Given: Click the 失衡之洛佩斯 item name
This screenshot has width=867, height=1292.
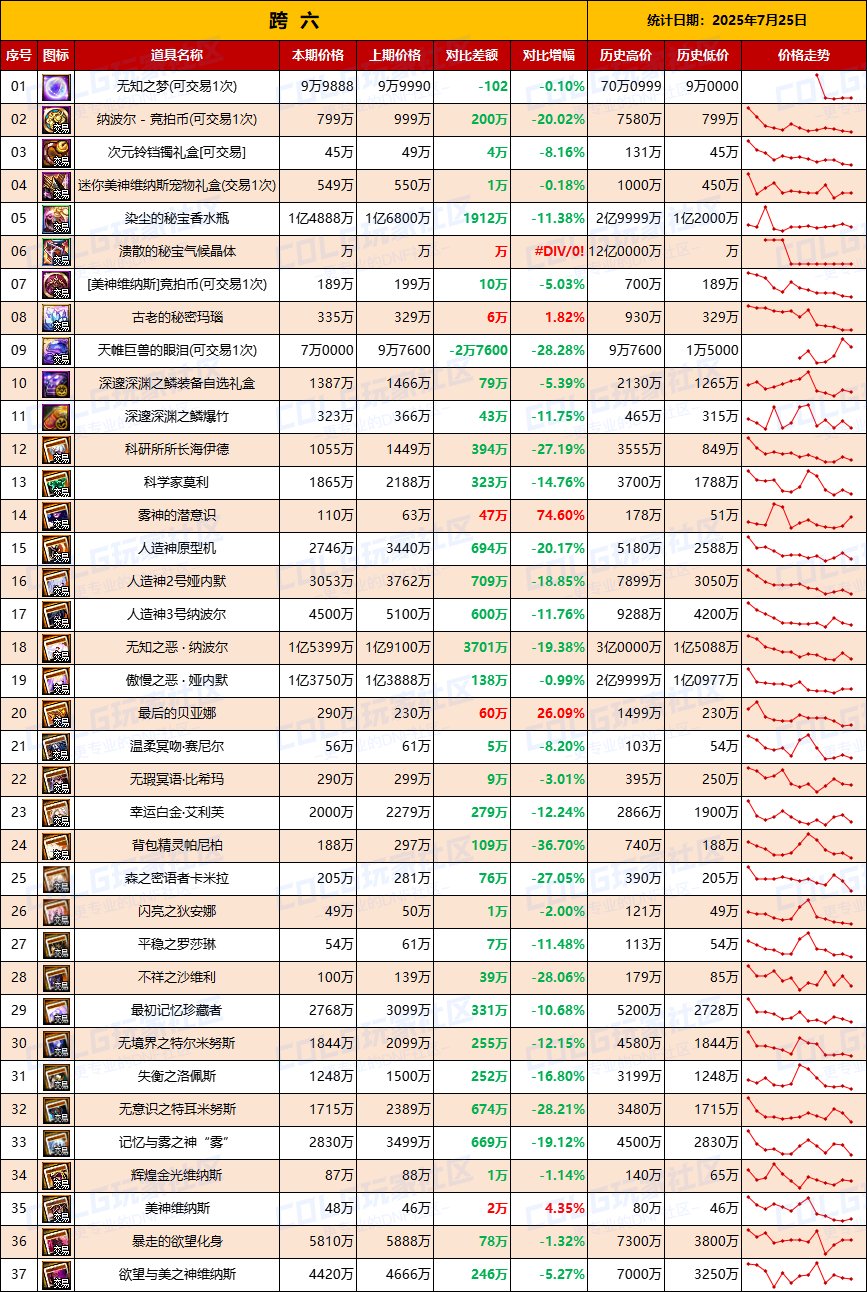Looking at the screenshot, I should (176, 1077).
